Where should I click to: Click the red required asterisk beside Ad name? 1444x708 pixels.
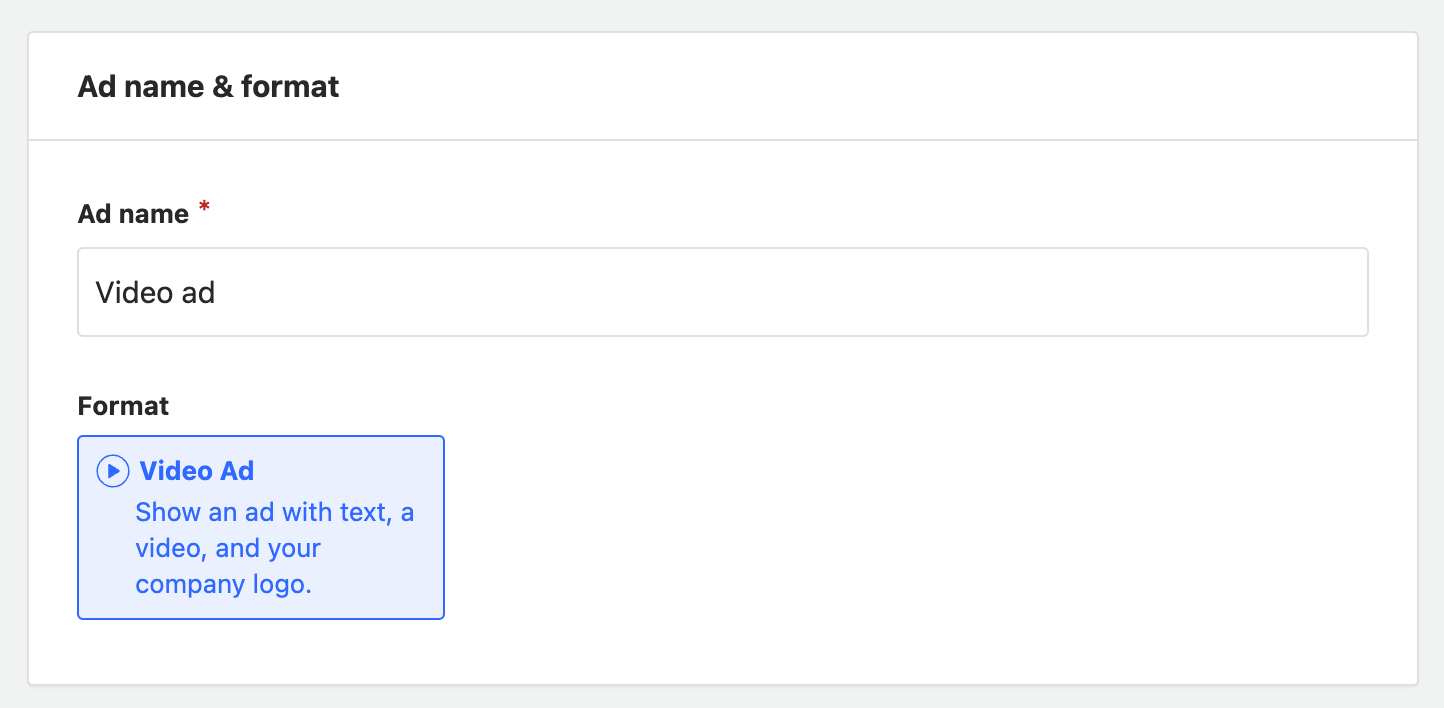(x=204, y=207)
